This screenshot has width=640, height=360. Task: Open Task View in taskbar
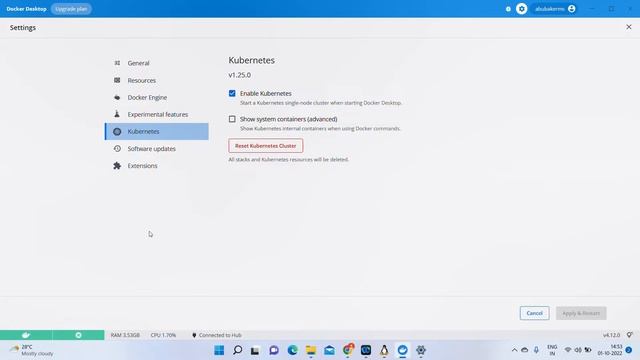pos(256,350)
